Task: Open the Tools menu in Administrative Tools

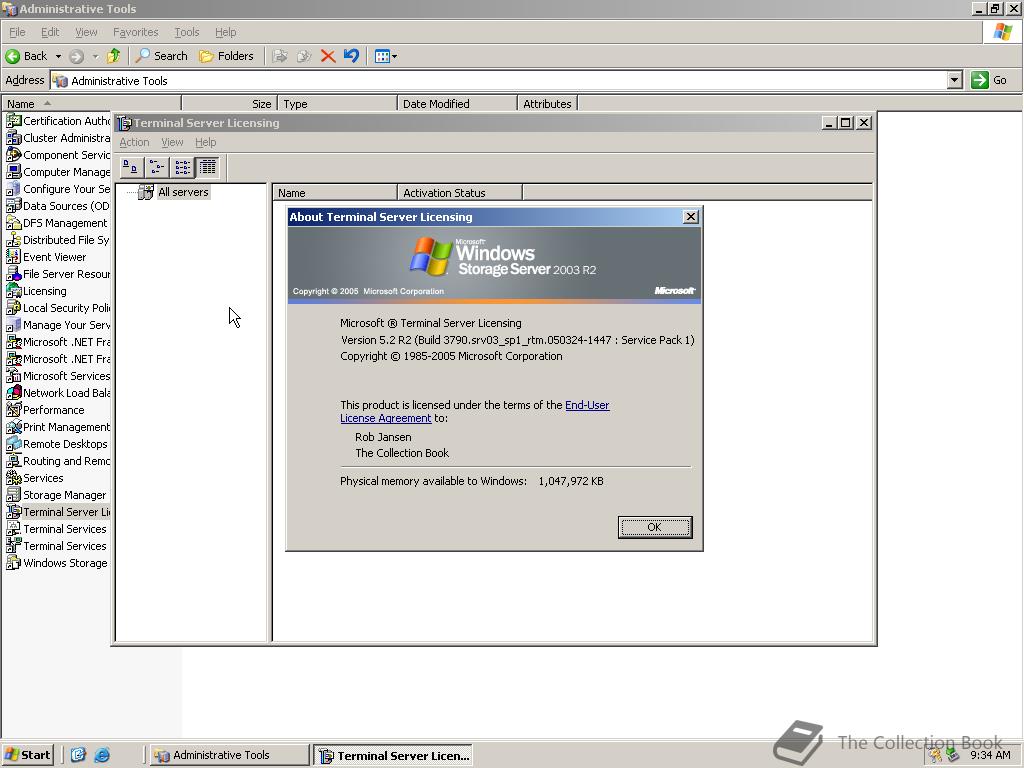Action: coord(186,32)
